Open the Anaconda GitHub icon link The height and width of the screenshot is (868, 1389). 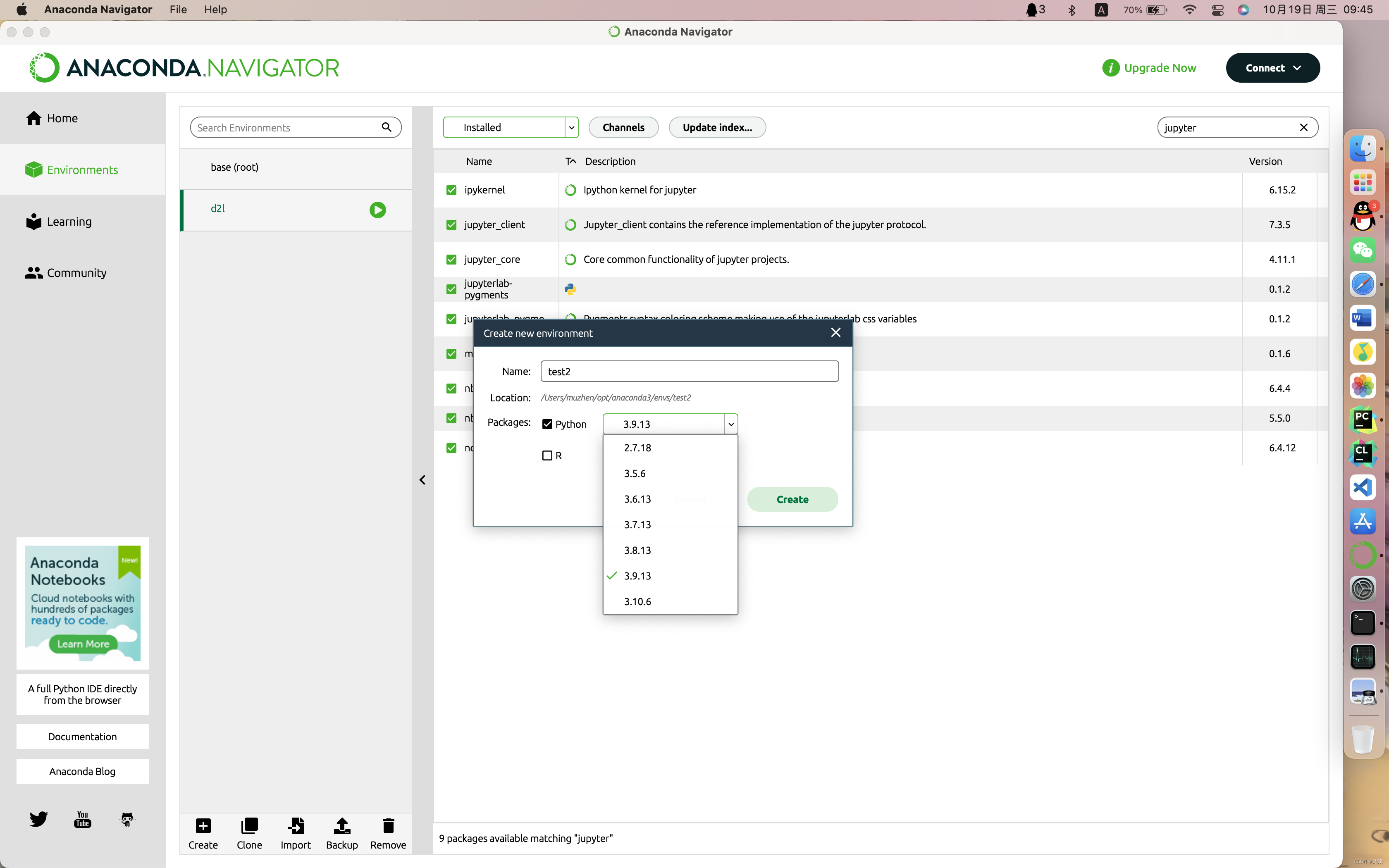(127, 819)
